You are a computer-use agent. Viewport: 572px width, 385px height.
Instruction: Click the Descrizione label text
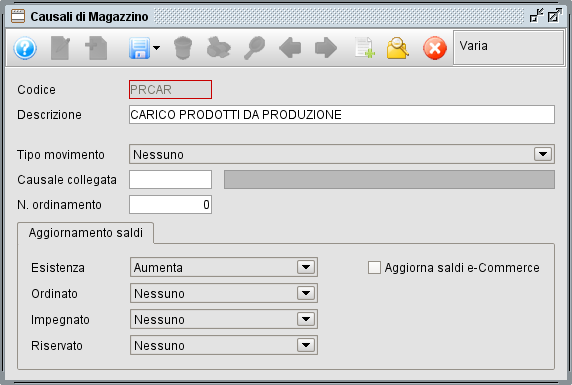tap(49, 115)
